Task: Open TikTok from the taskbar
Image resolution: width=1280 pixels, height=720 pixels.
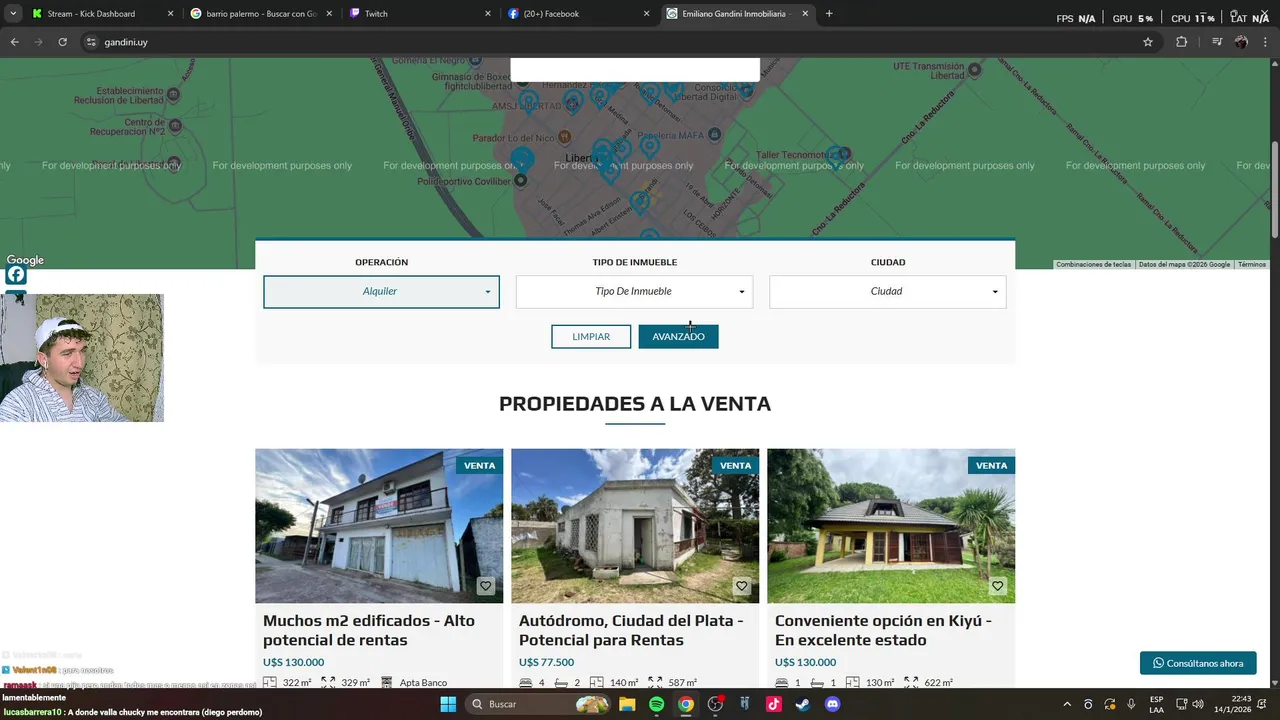Action: coord(773,704)
